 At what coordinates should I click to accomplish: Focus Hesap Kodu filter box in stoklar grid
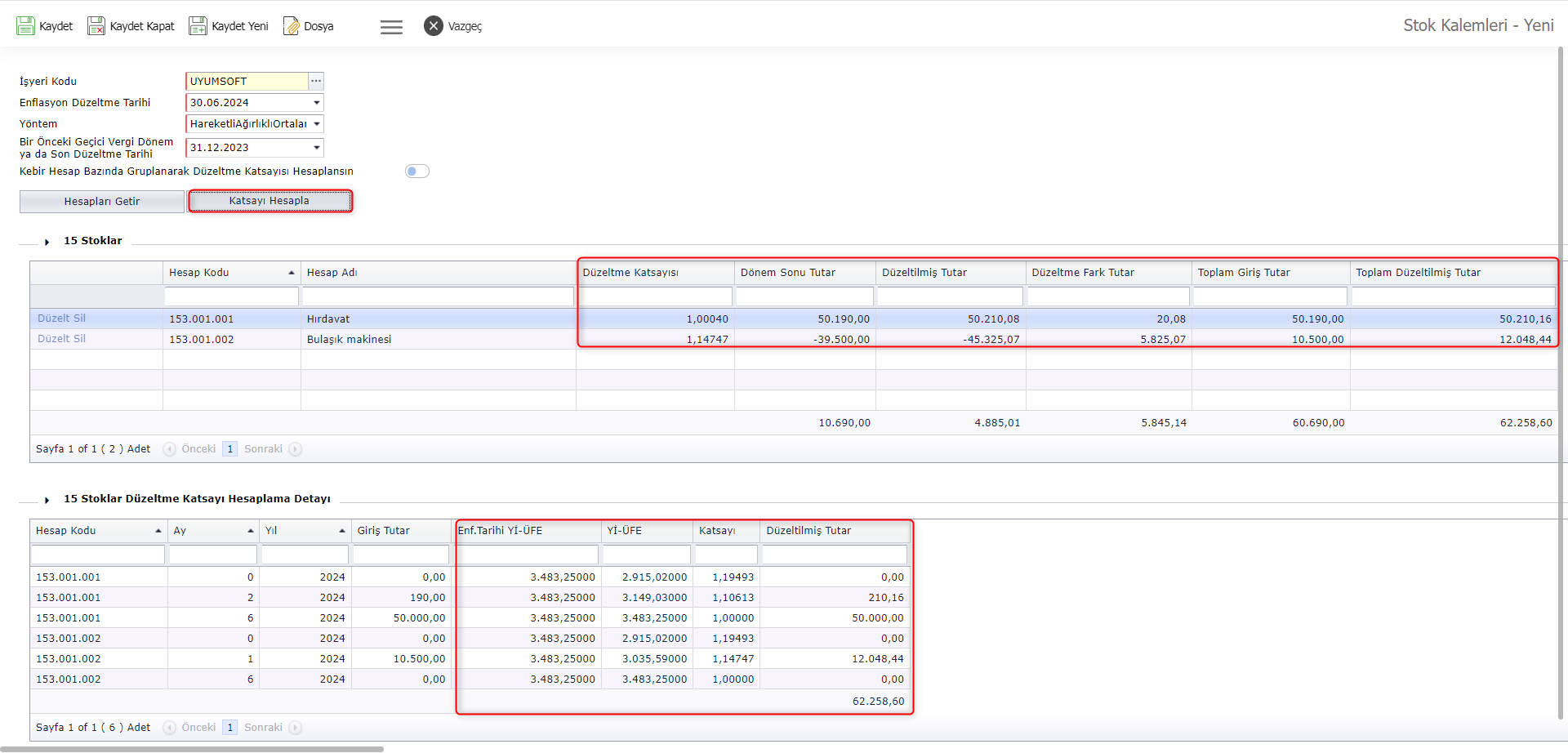tap(232, 296)
